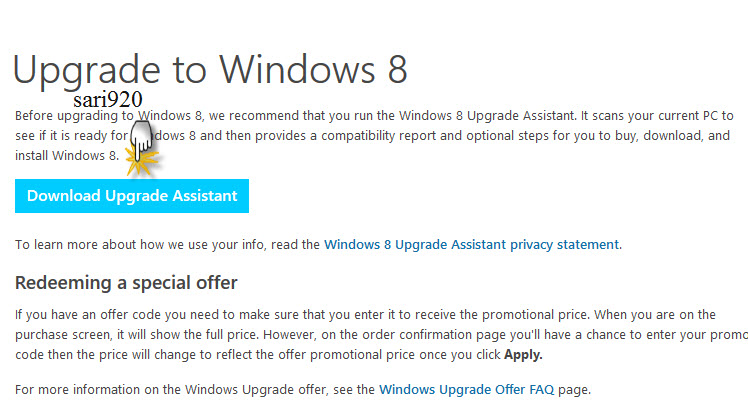
Task: Click the sari920 watermark text
Action: [x=108, y=100]
